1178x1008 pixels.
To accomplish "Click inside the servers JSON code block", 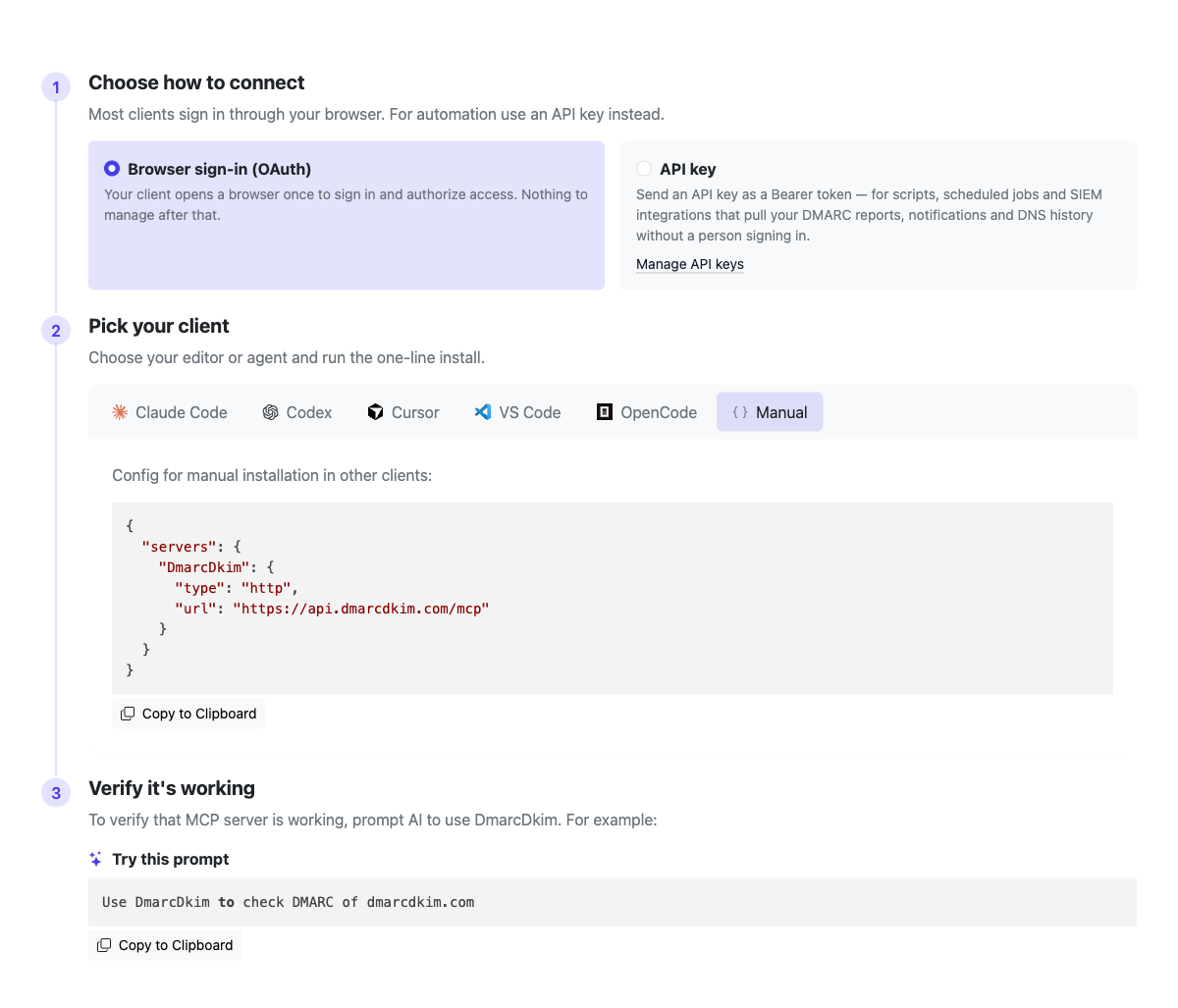I will tap(613, 598).
